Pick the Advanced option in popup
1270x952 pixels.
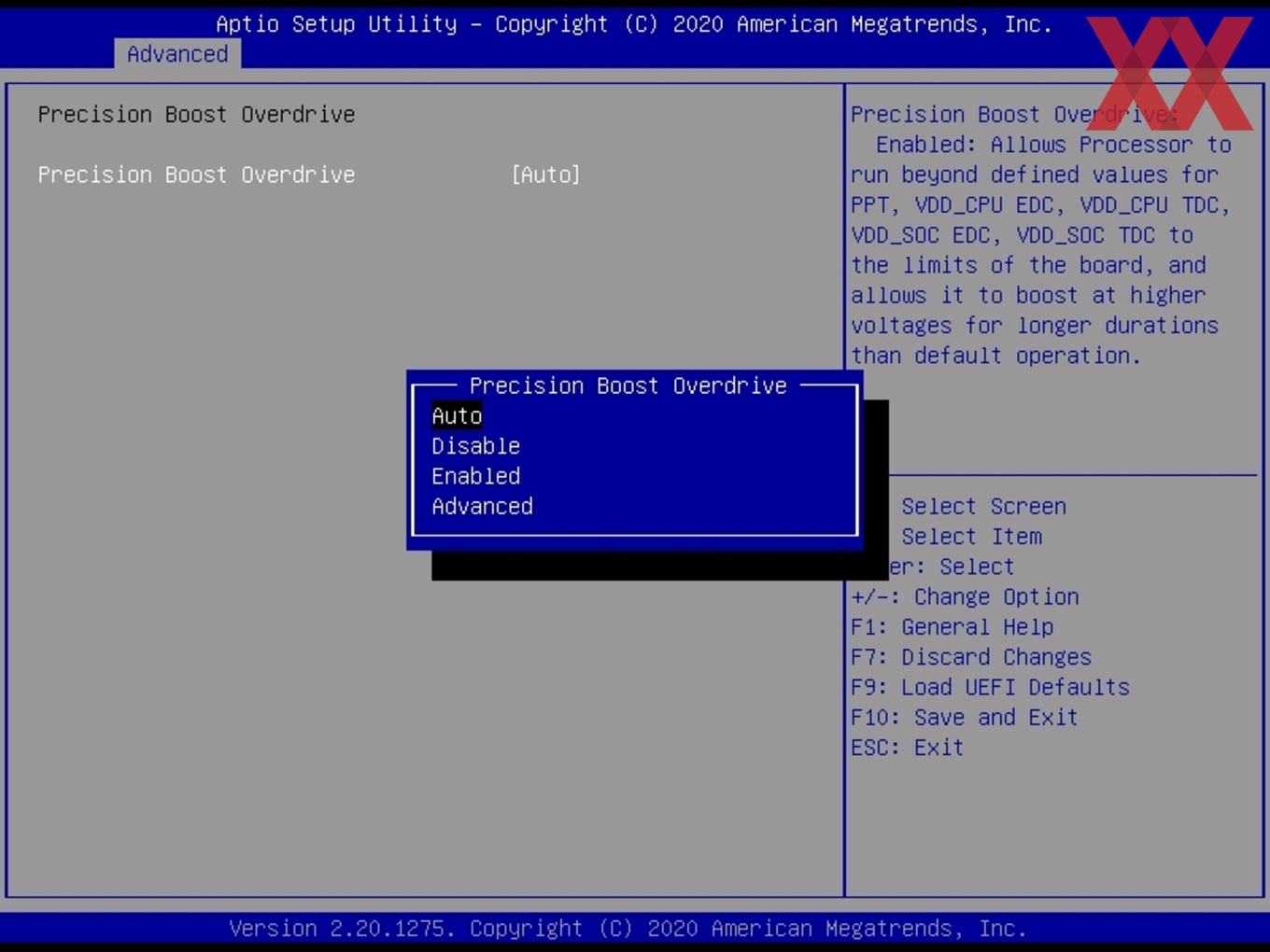(482, 506)
